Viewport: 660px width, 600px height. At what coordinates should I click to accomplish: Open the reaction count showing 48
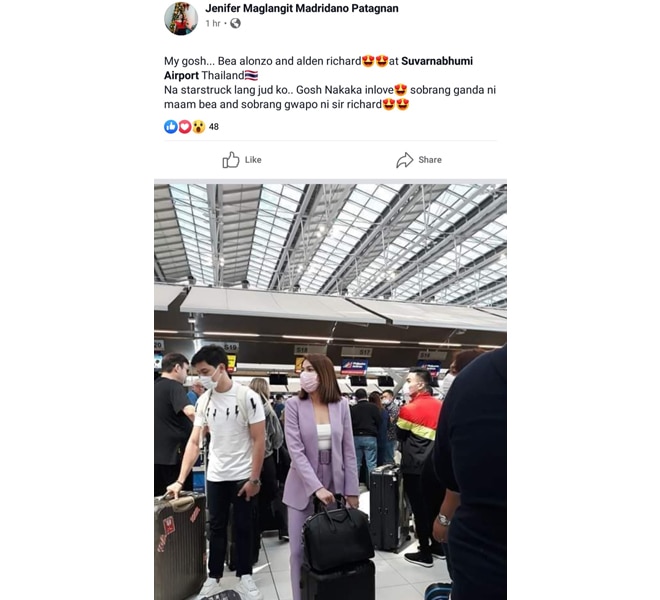[x=214, y=127]
